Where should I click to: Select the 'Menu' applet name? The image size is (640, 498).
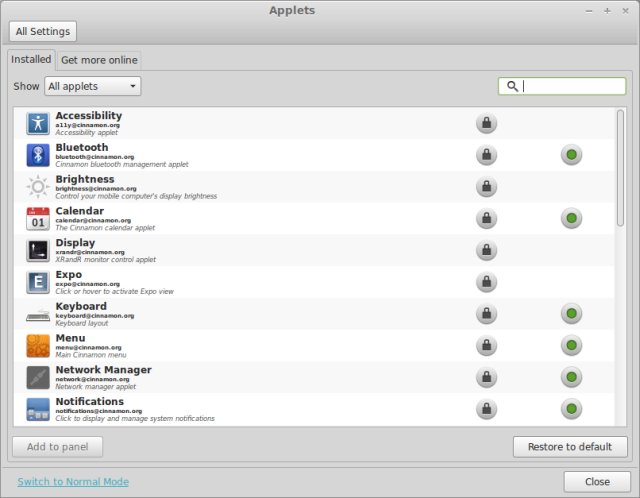[x=70, y=338]
